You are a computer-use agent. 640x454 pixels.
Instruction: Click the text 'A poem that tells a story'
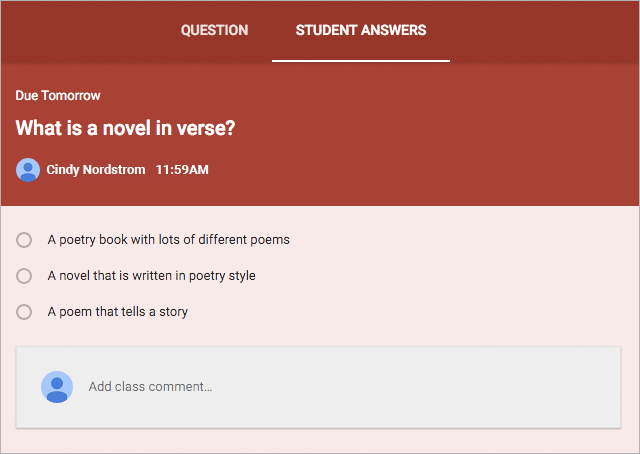pyautogui.click(x=117, y=311)
